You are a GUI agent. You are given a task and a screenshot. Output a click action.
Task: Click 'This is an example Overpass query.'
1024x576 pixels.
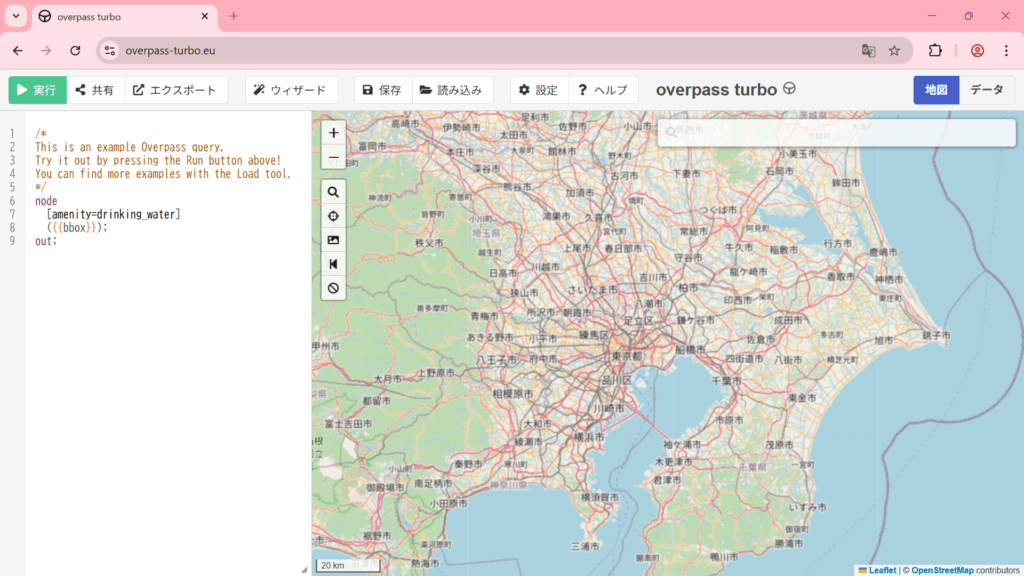(x=129, y=147)
